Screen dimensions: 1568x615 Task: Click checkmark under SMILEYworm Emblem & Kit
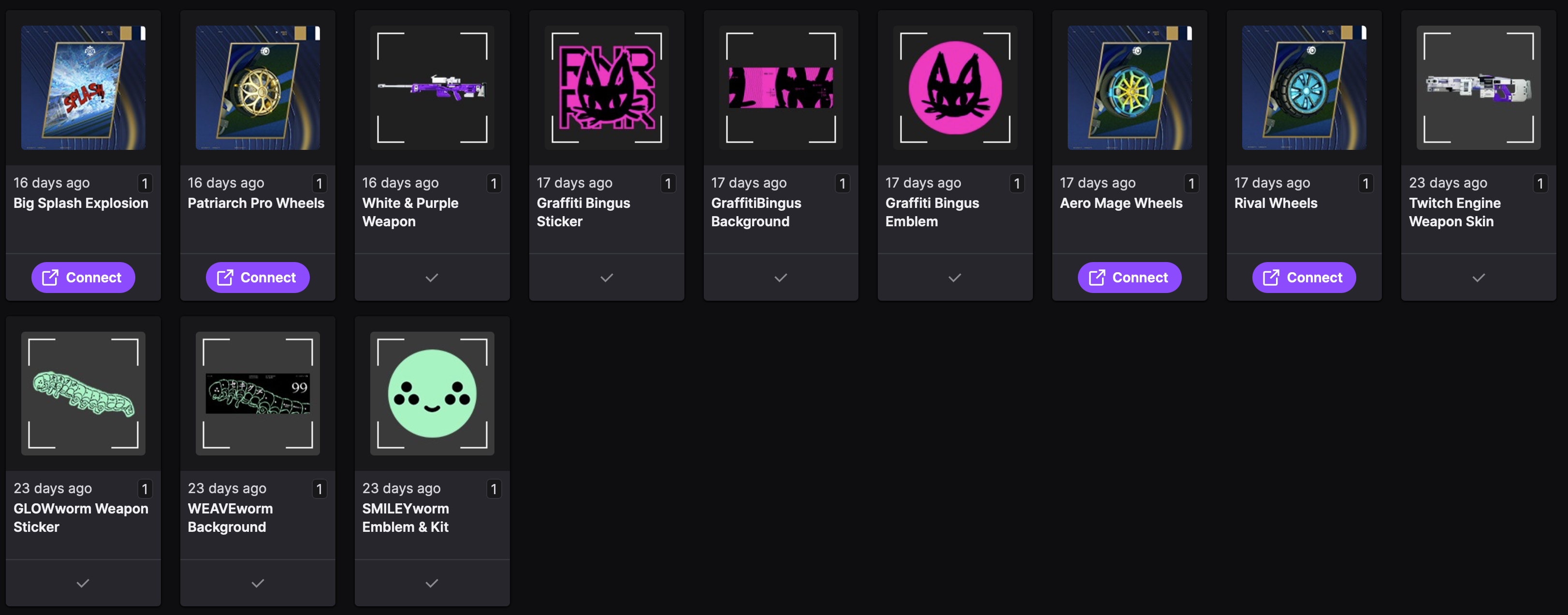pyautogui.click(x=432, y=584)
